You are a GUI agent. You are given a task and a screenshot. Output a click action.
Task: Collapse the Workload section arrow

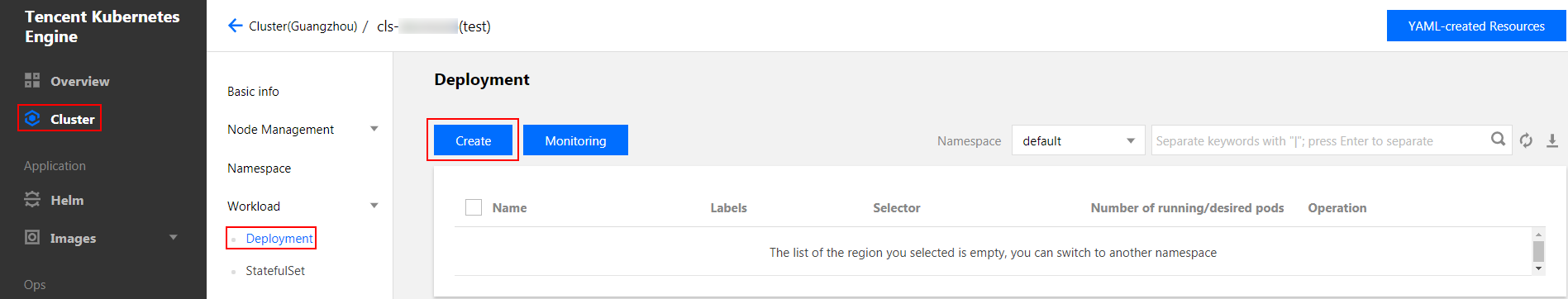(374, 206)
